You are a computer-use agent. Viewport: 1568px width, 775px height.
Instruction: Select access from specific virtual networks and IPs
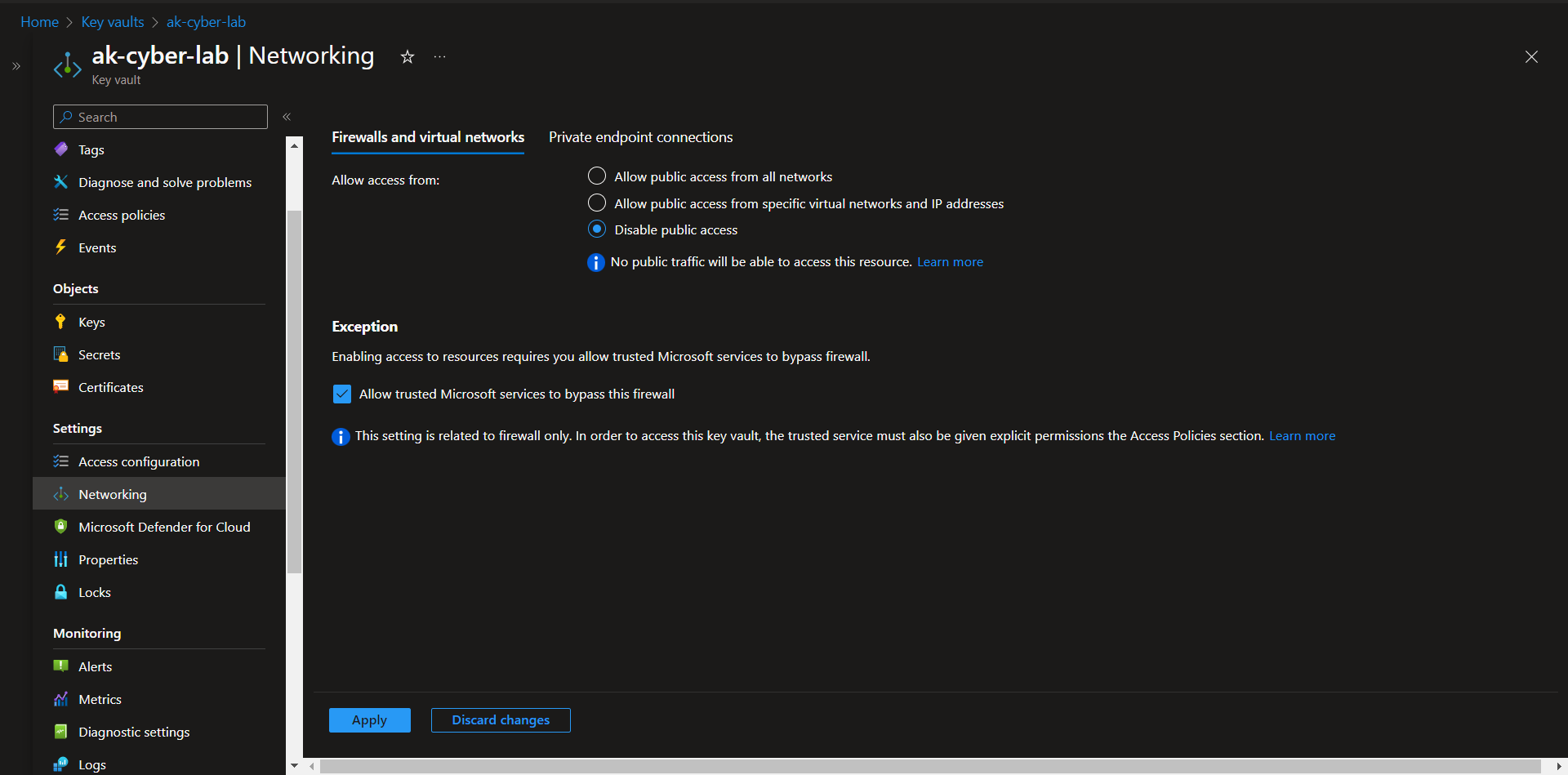(597, 203)
